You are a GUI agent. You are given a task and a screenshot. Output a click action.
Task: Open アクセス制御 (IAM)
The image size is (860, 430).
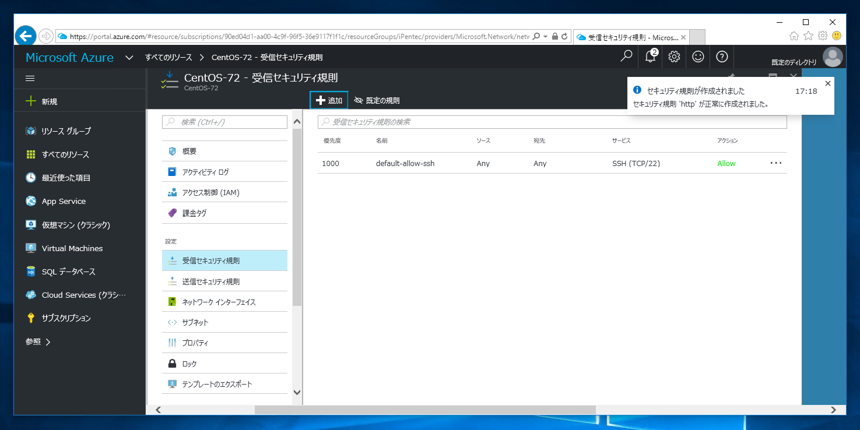[x=225, y=193]
